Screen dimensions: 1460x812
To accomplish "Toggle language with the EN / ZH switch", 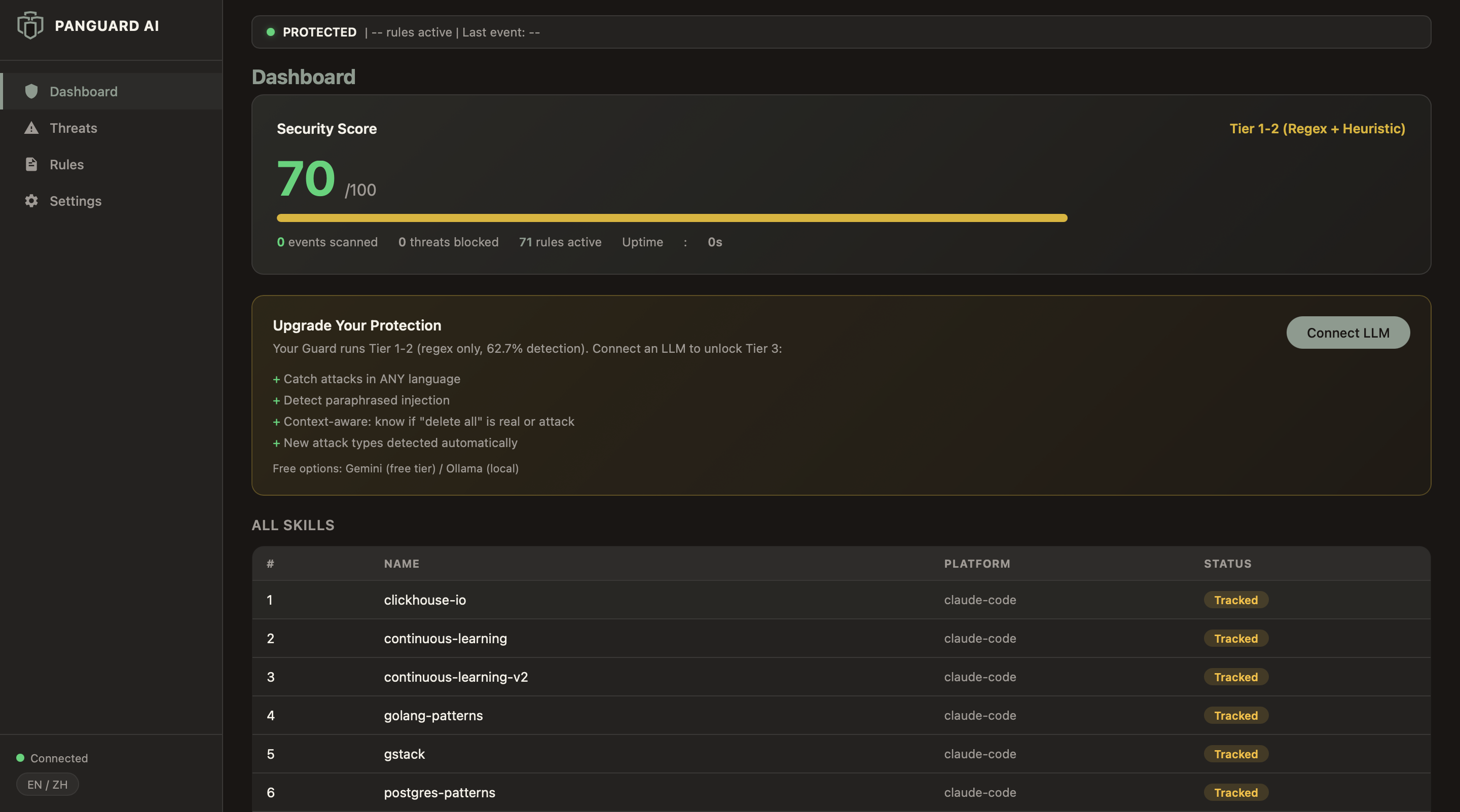I will [47, 784].
